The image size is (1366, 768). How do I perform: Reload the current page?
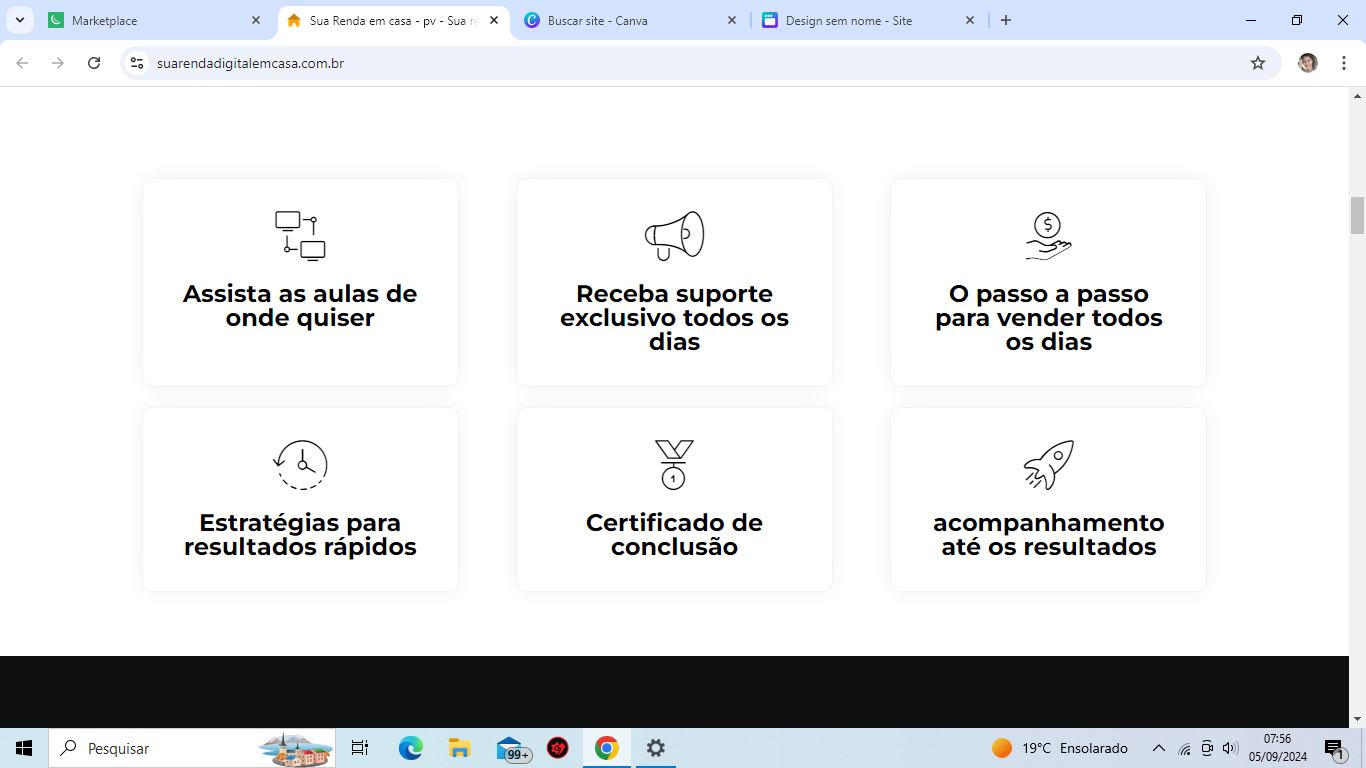pos(94,63)
